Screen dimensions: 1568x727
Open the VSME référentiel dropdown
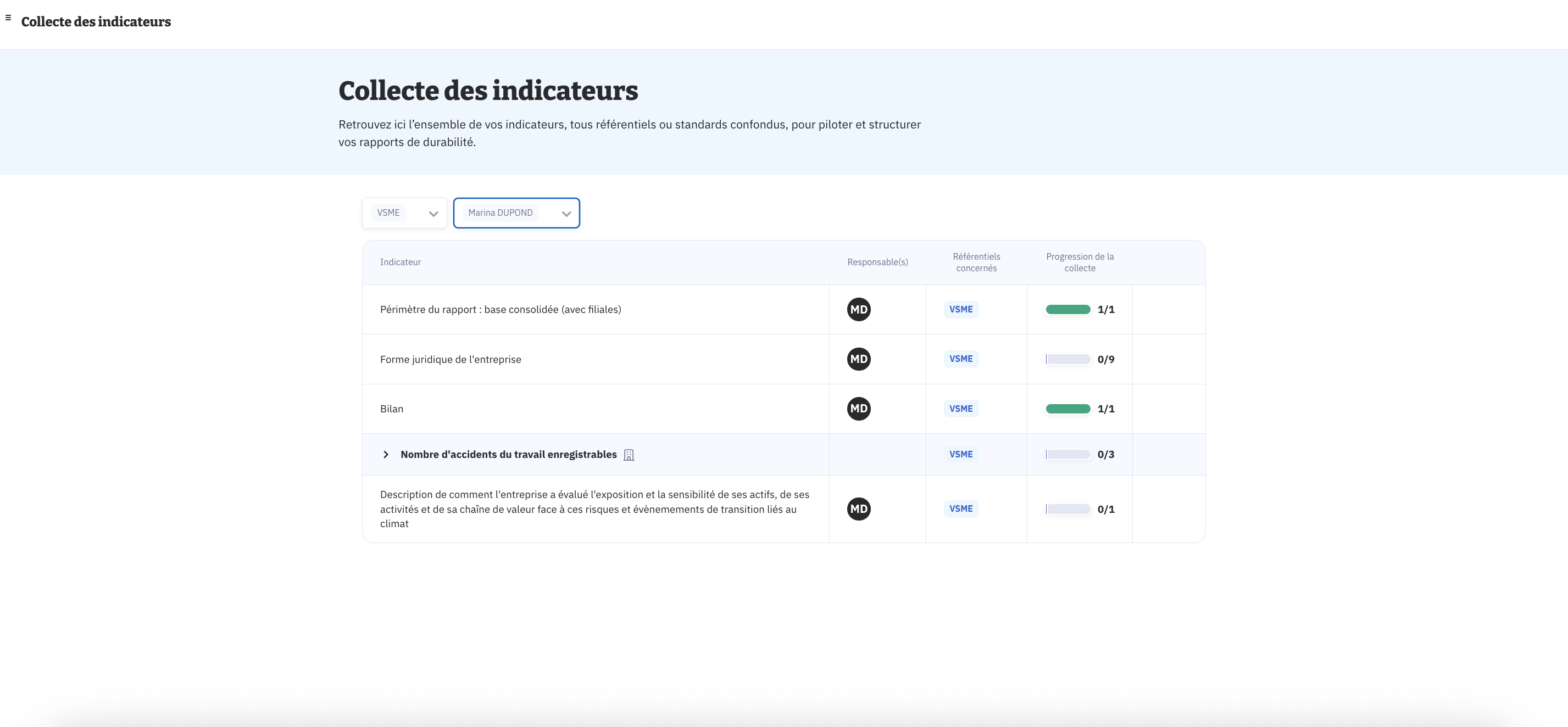(404, 213)
